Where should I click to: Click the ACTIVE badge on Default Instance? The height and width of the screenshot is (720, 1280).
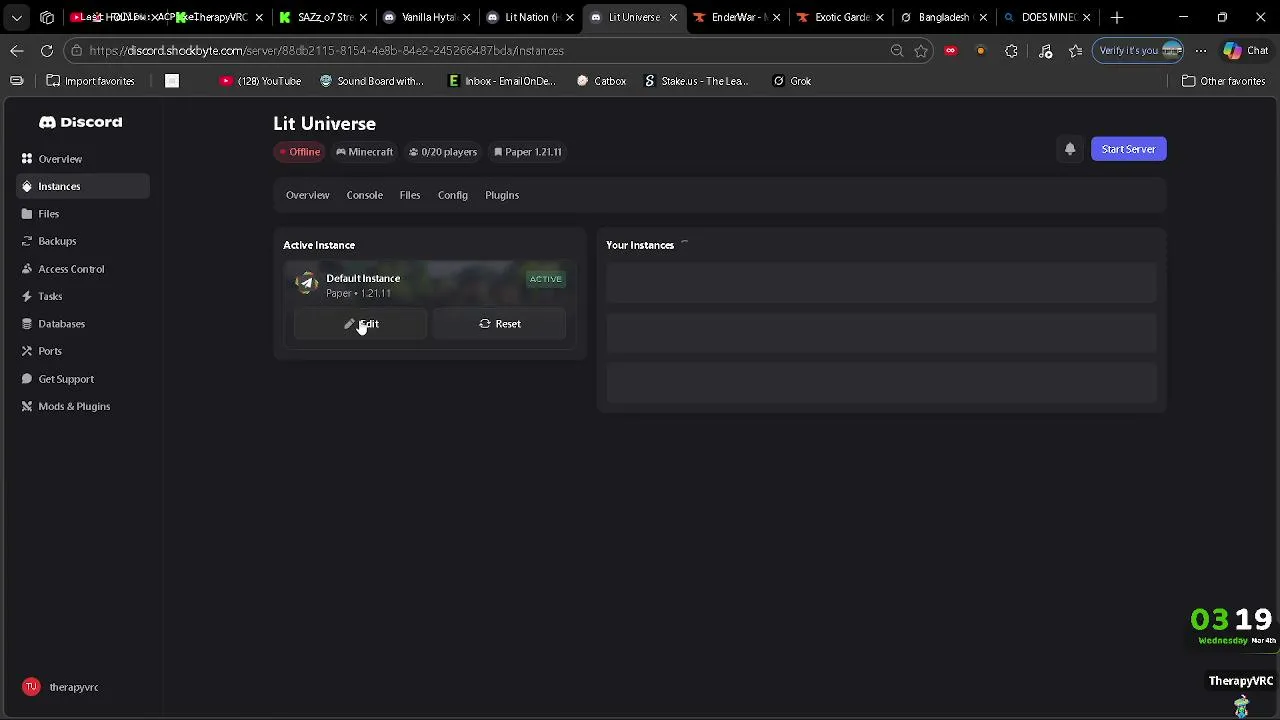(x=545, y=279)
